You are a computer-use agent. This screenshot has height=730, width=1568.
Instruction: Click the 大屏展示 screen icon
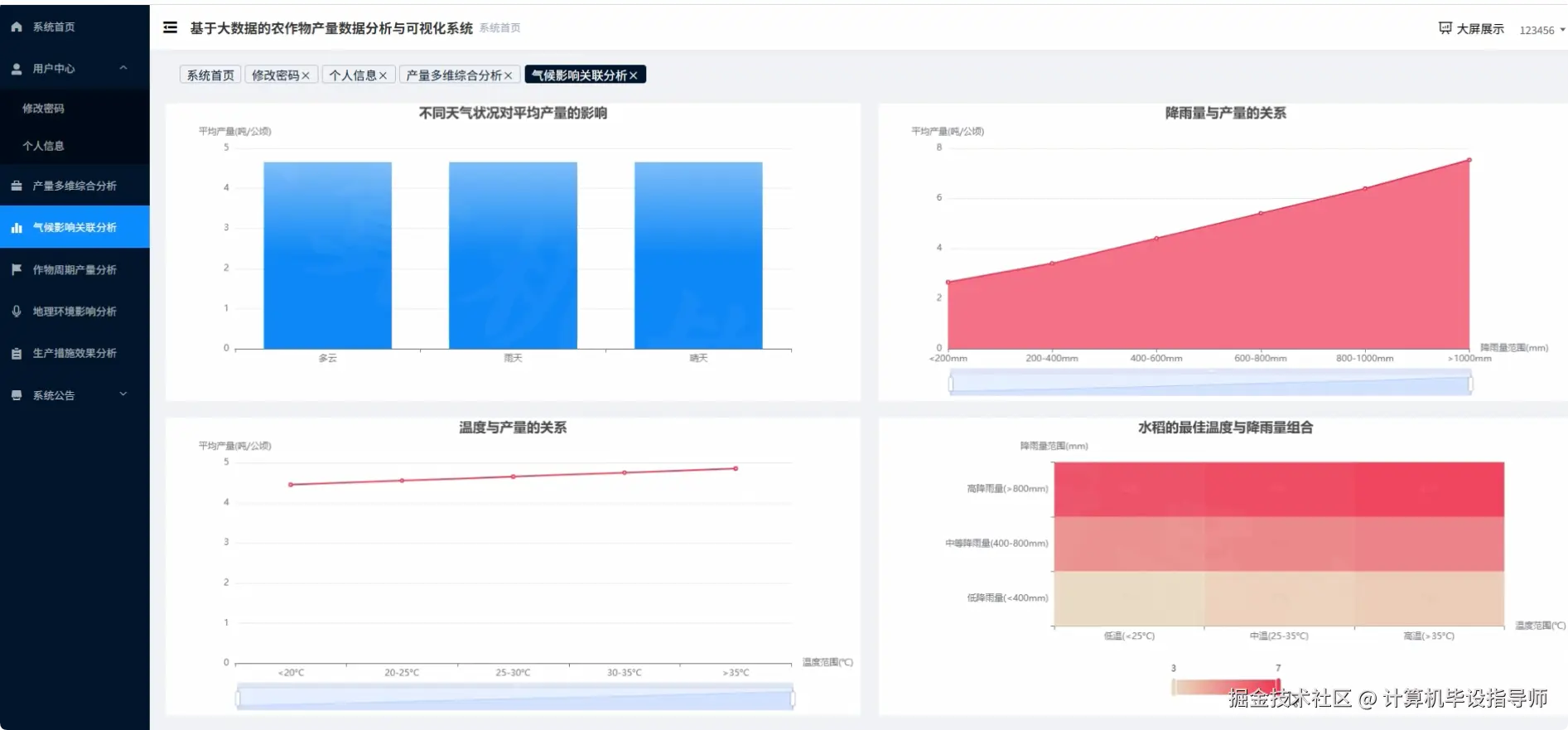(x=1445, y=28)
